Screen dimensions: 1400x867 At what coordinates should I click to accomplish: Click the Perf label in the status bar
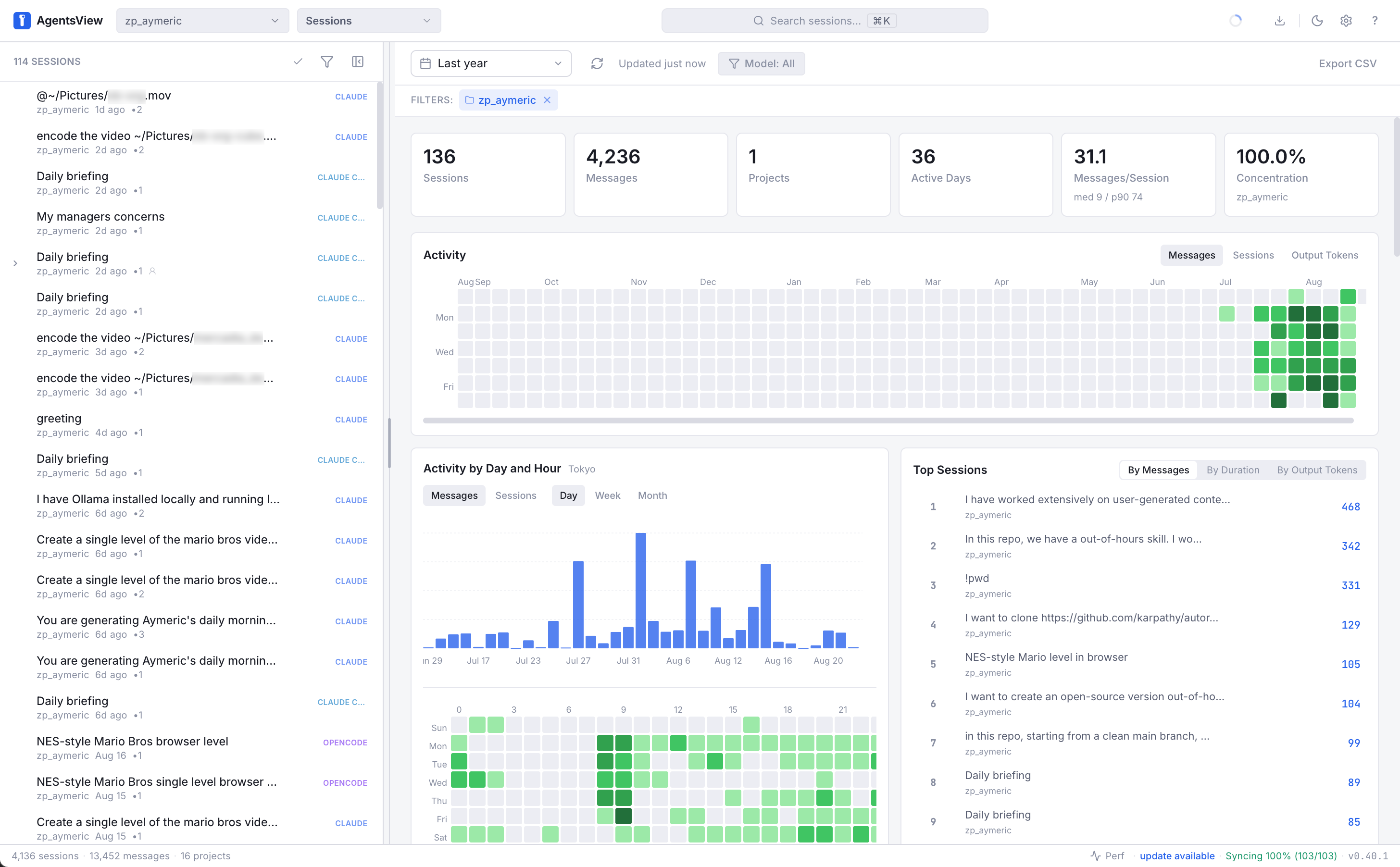coord(1114,855)
